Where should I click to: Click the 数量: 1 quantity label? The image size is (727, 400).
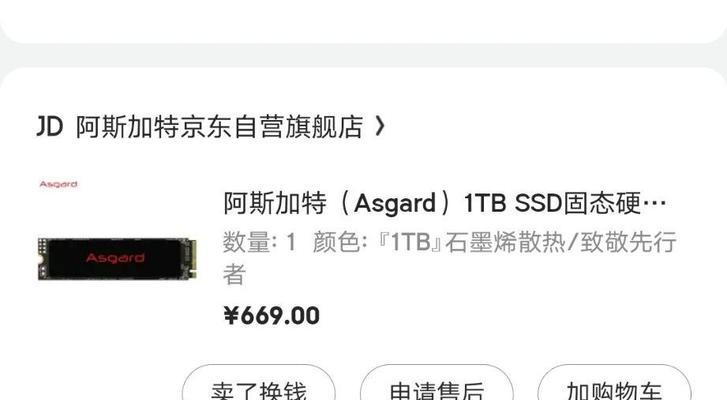click(x=260, y=242)
